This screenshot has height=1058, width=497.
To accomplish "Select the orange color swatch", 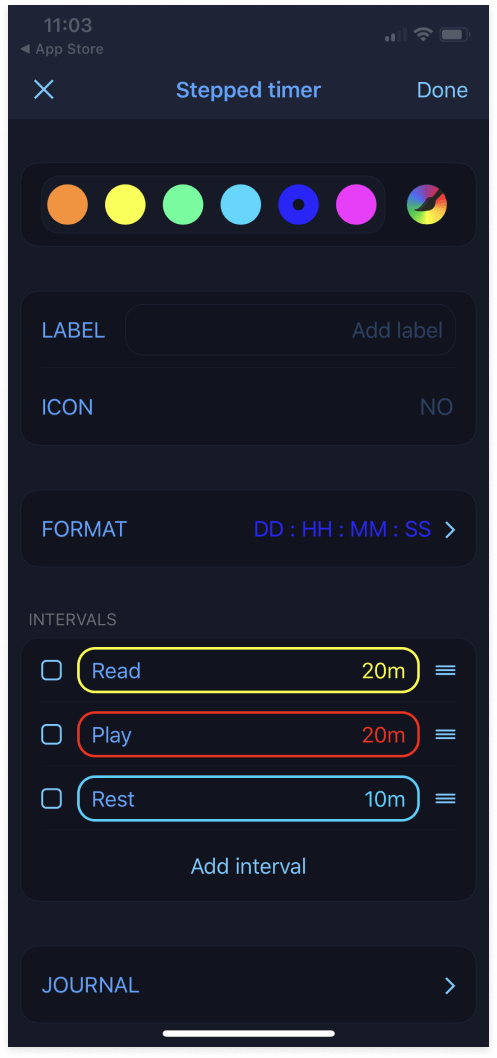I will pyautogui.click(x=67, y=204).
